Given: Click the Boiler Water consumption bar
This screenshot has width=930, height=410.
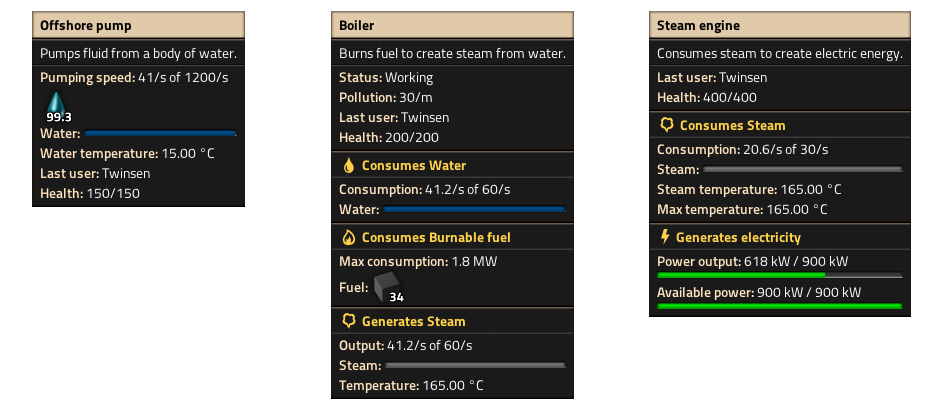Looking at the screenshot, I should [x=474, y=209].
